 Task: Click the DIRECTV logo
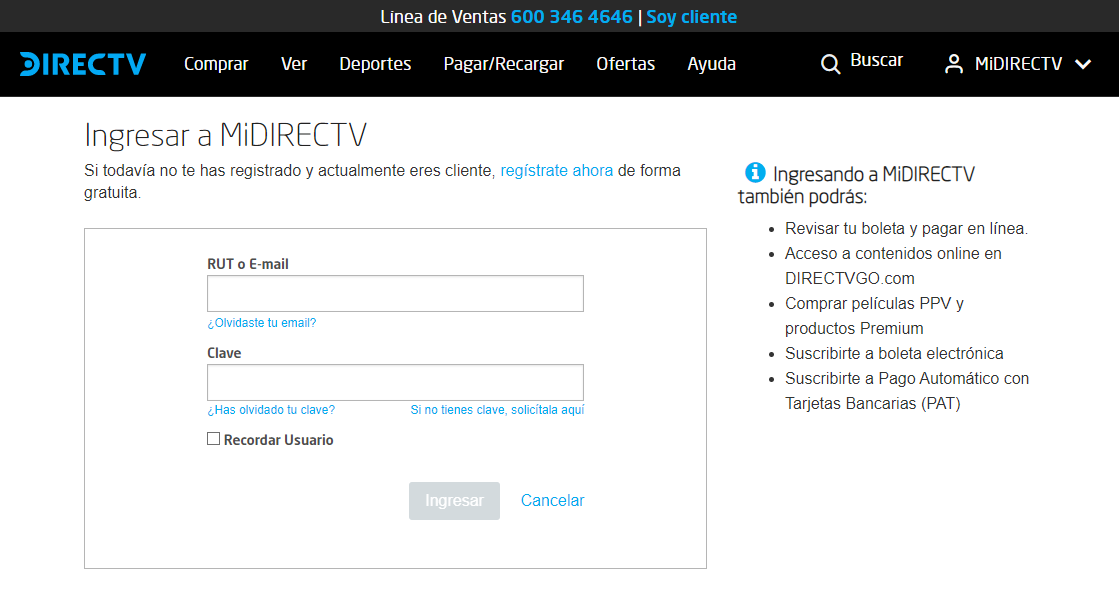[83, 64]
